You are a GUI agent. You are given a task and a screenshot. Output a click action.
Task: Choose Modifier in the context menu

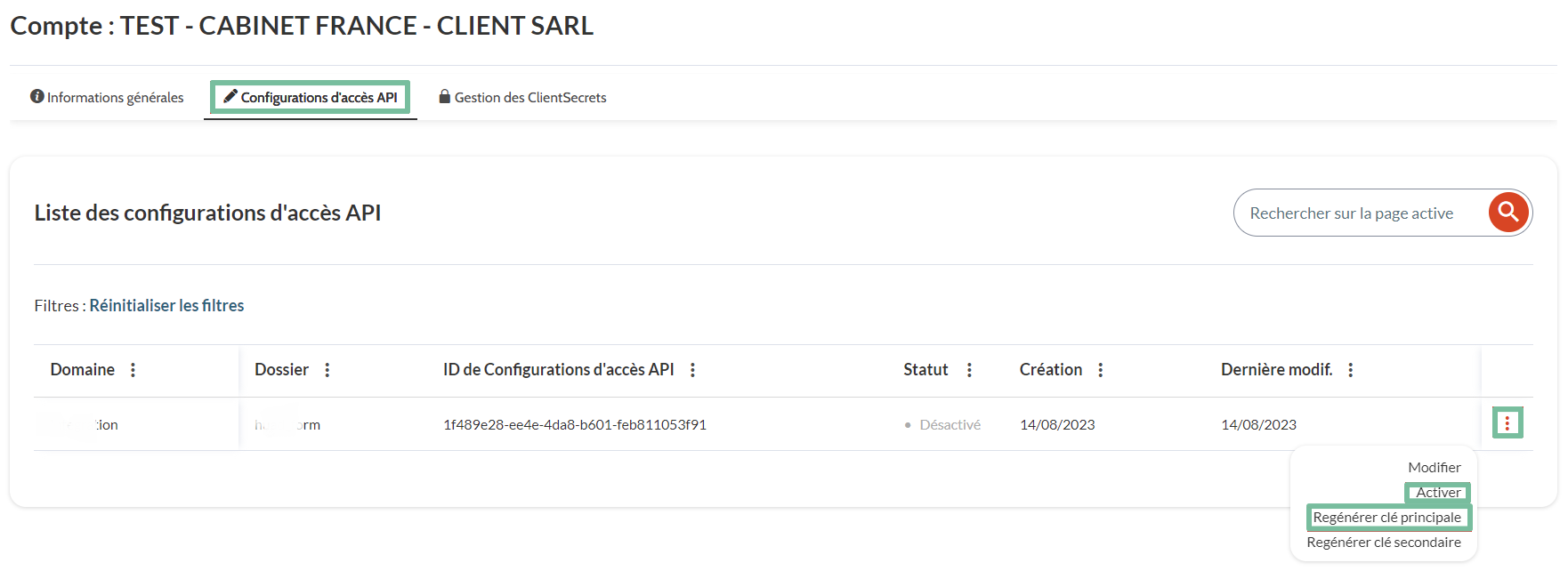pyautogui.click(x=1434, y=468)
